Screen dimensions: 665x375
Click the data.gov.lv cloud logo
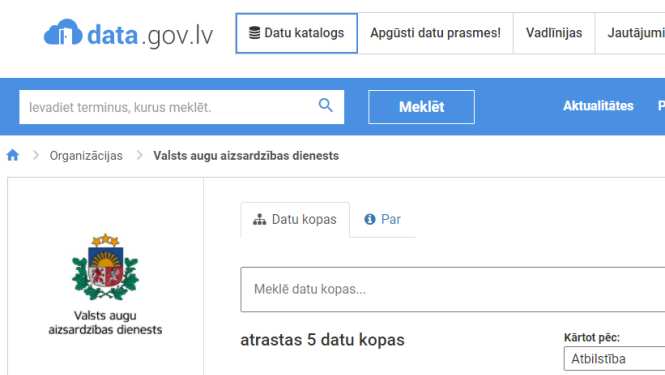128,34
